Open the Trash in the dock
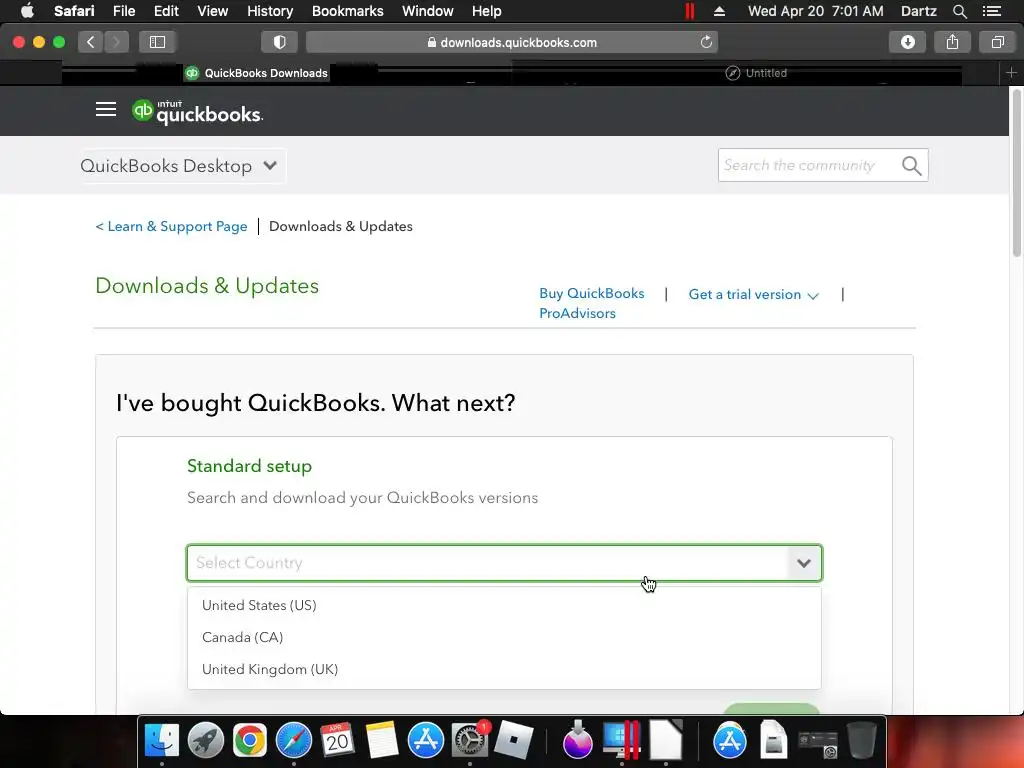Viewport: 1024px width, 768px height. coord(861,740)
